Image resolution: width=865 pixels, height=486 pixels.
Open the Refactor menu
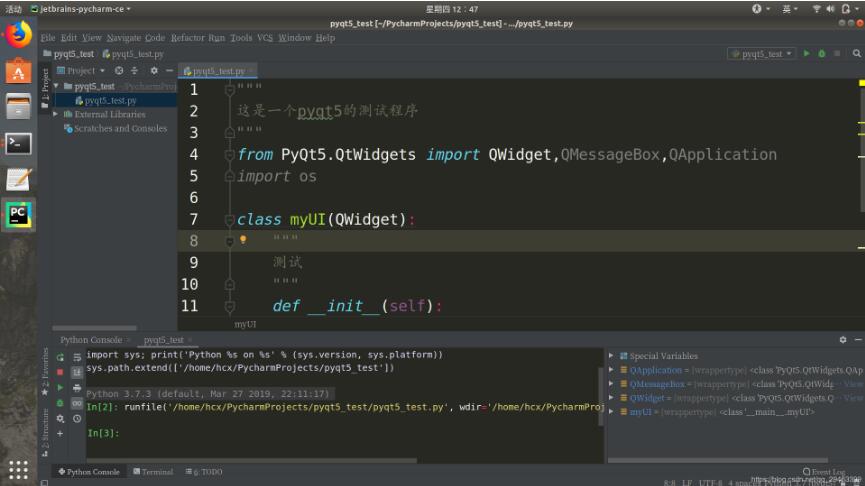(187, 38)
